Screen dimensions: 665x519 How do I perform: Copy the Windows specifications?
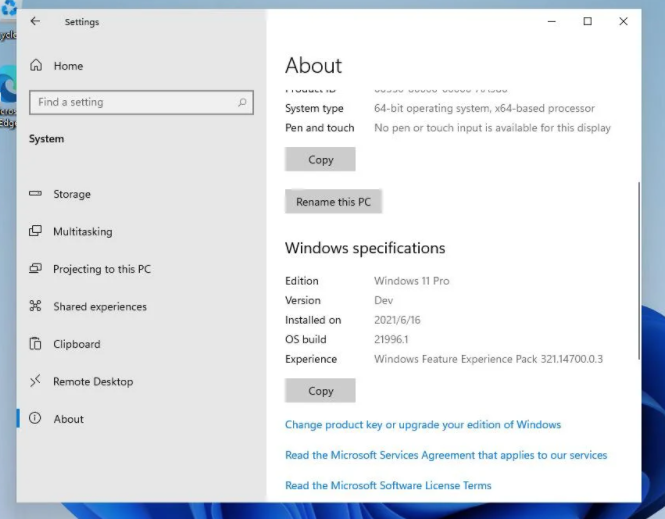click(x=320, y=391)
